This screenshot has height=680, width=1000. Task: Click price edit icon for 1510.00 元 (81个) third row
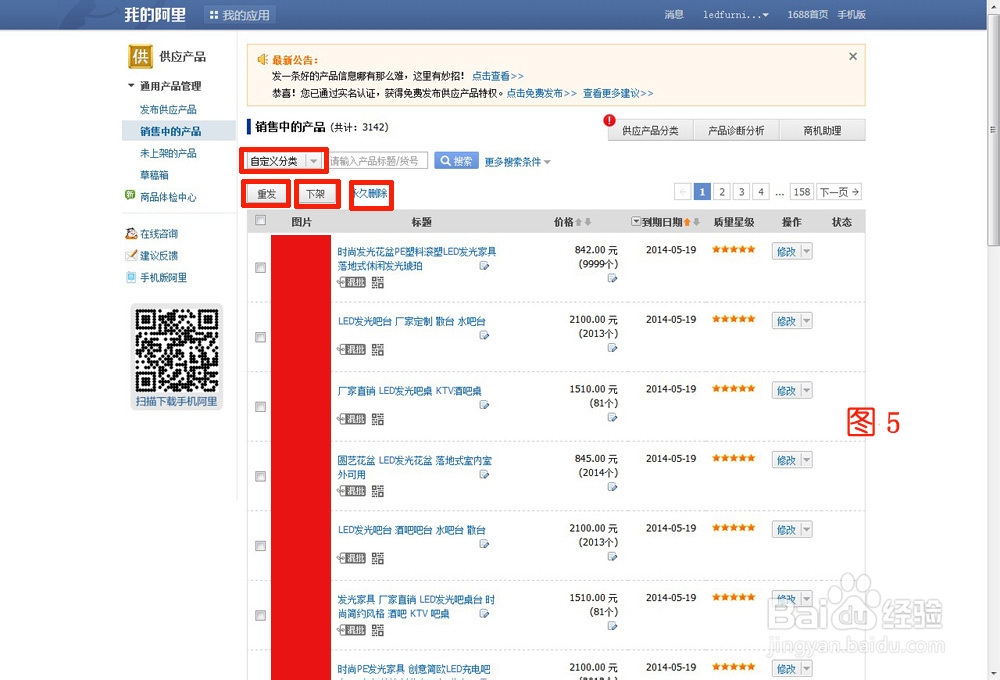612,417
